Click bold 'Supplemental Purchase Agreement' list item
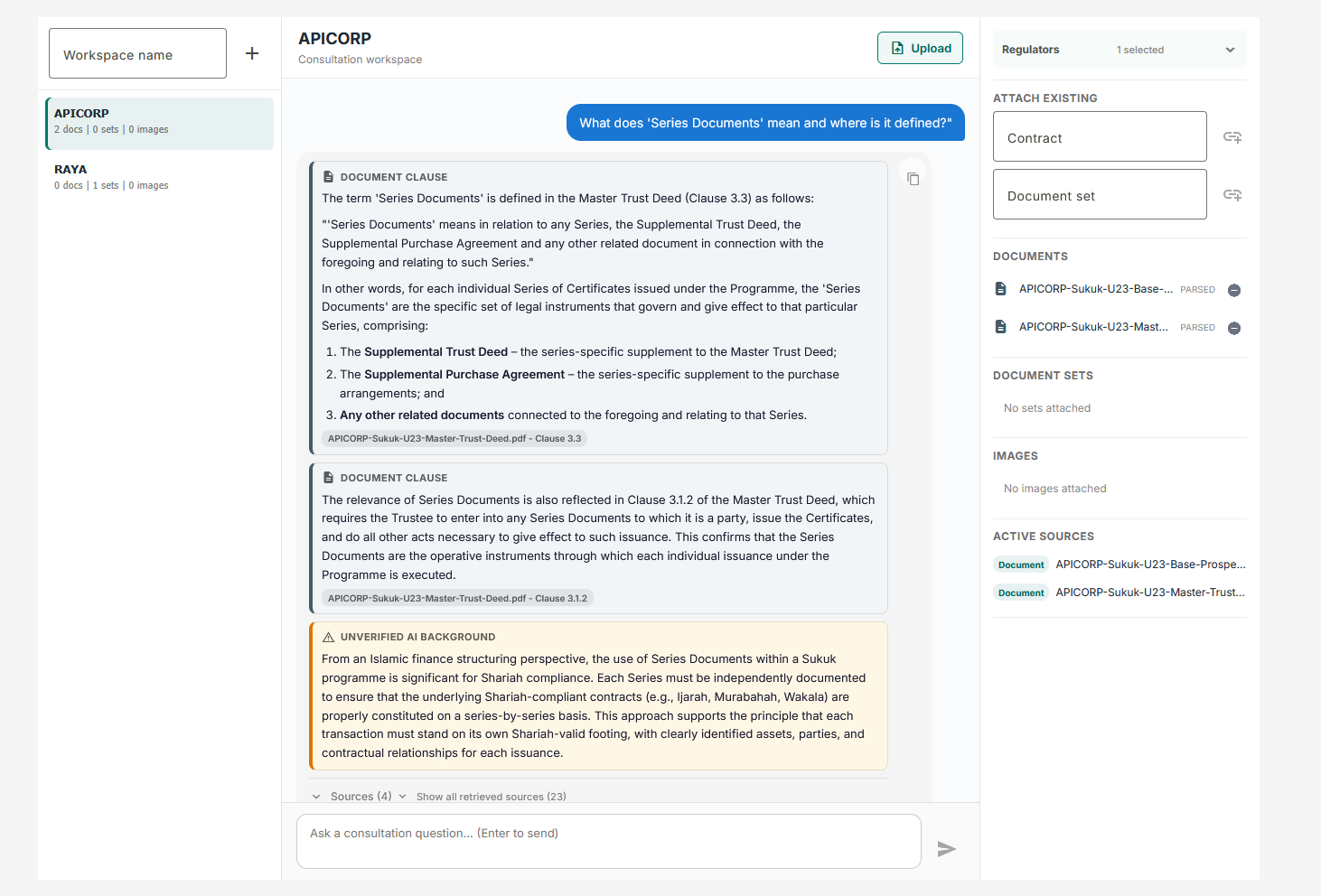Viewport: 1321px width, 896px height. [464, 375]
